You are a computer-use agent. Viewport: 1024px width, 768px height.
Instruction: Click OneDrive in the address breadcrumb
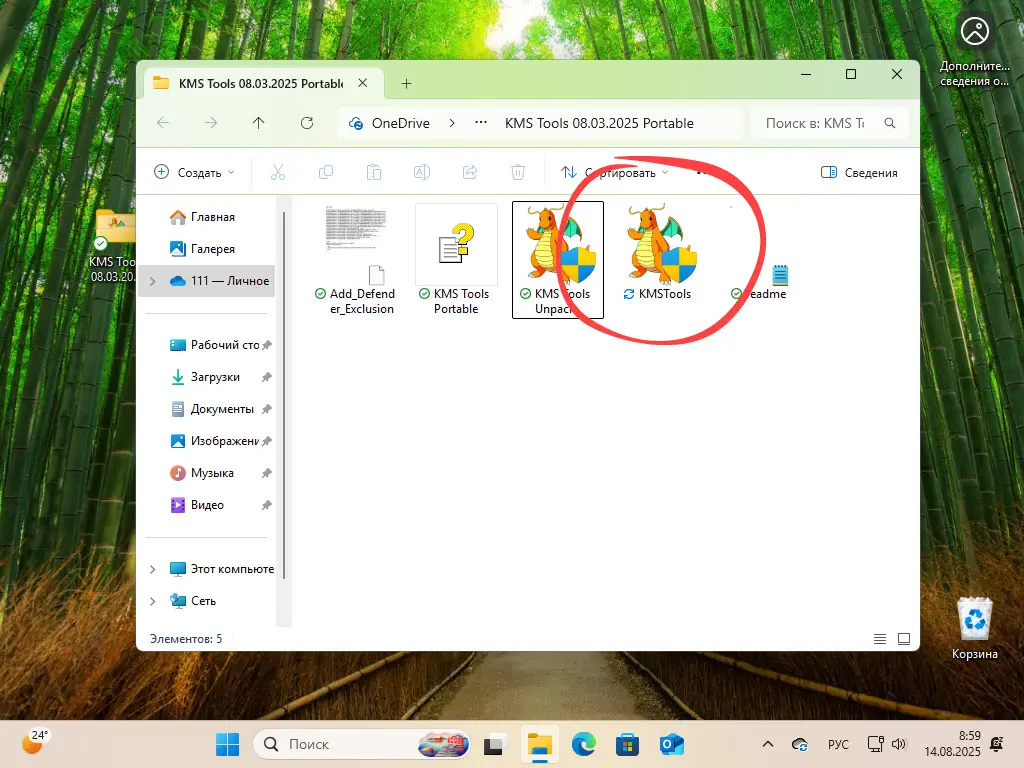tap(400, 123)
